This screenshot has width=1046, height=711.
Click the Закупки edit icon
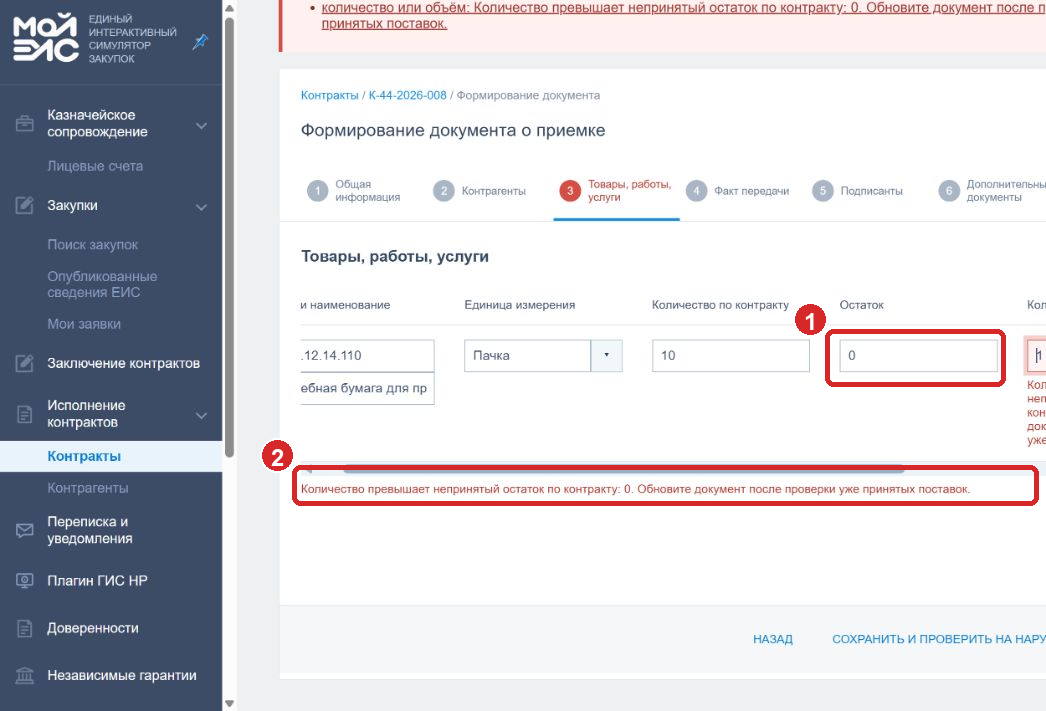25,205
